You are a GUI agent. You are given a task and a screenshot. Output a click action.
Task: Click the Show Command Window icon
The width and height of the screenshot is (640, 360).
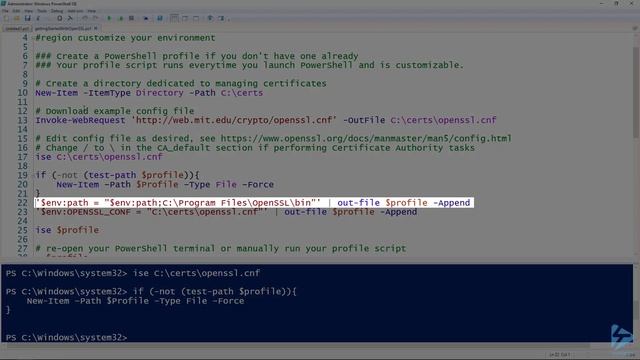click(210, 18)
